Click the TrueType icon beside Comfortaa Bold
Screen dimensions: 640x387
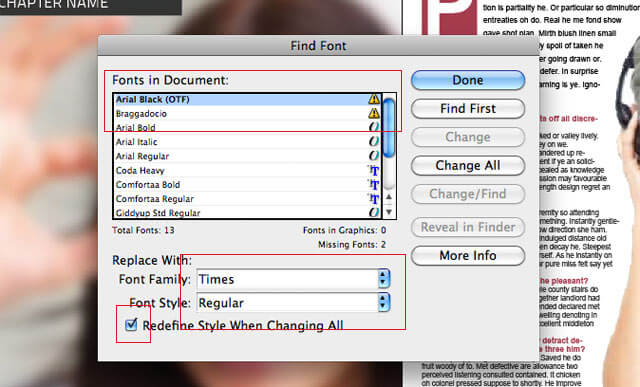[374, 185]
